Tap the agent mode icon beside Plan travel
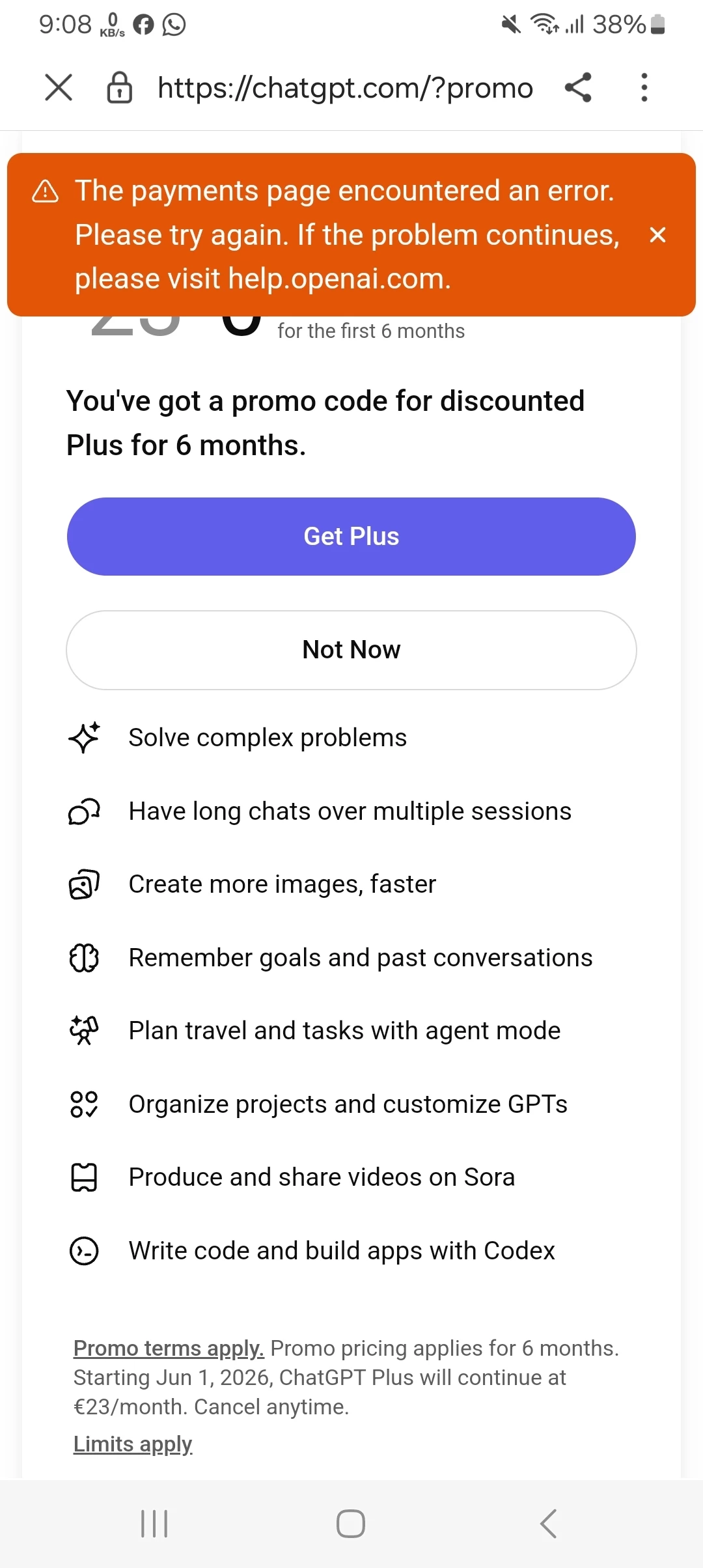Viewport: 703px width, 1568px height. pyautogui.click(x=84, y=1031)
